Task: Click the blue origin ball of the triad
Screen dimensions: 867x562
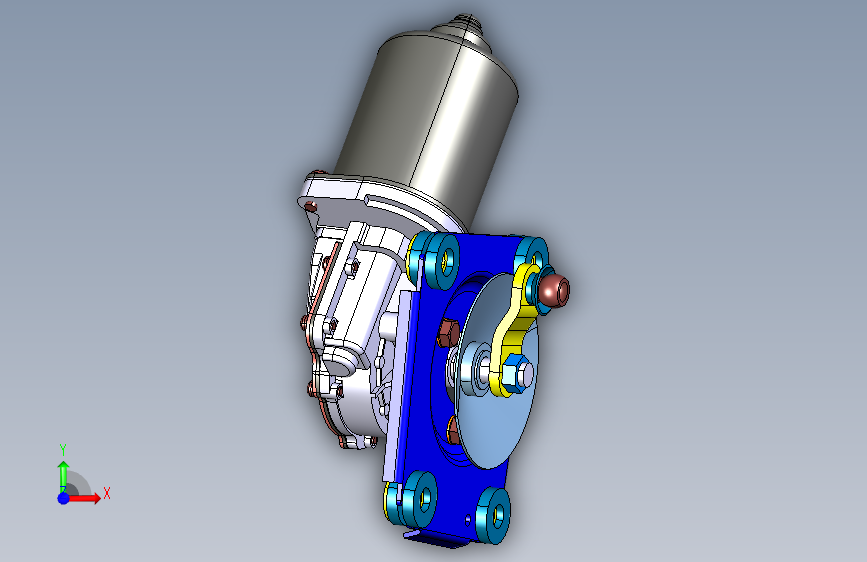Action: point(64,498)
